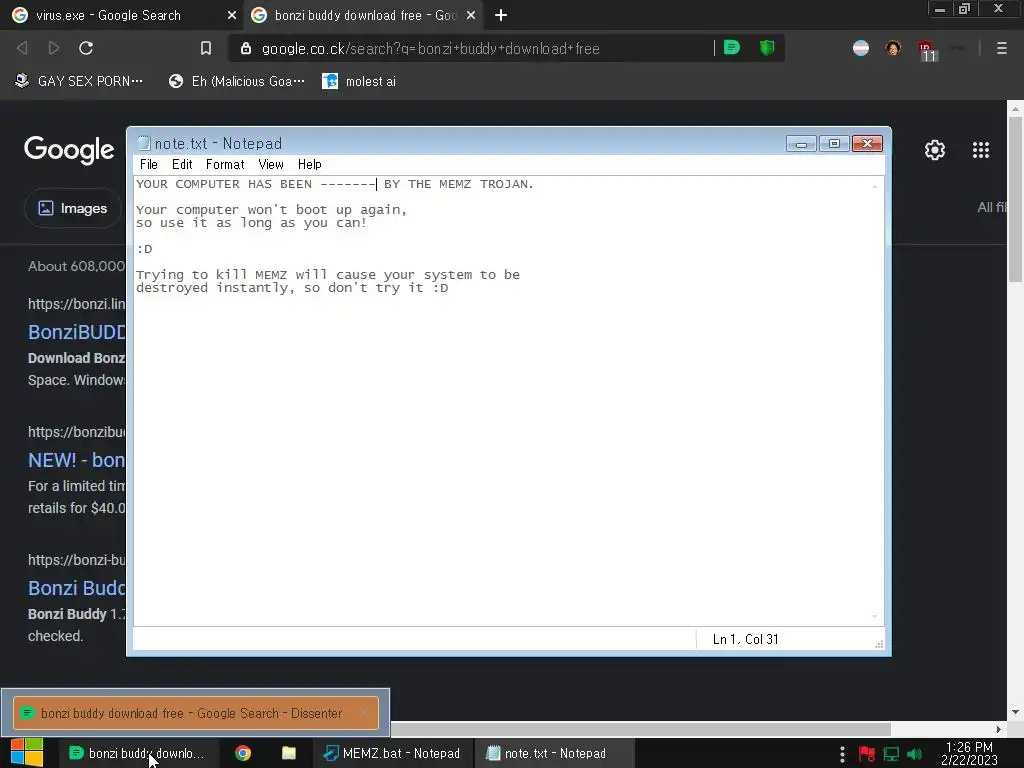1024x768 pixels.
Task: Click the bonzi buddy downlo... taskbar button
Action: (x=136, y=753)
